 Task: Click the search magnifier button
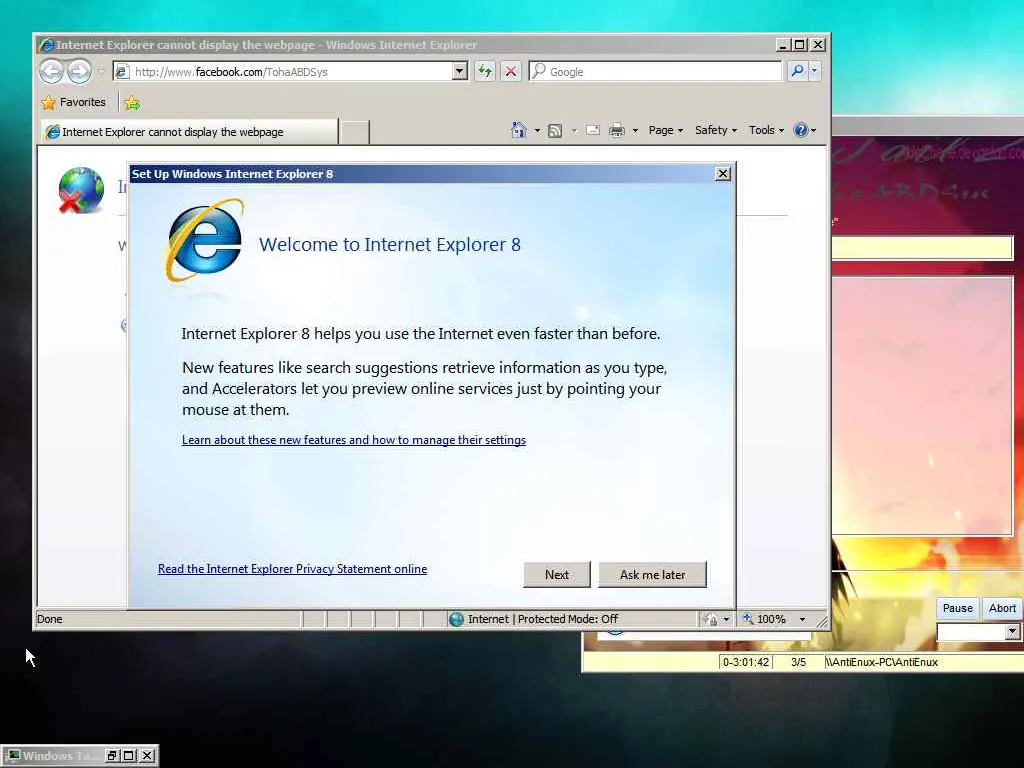click(797, 71)
